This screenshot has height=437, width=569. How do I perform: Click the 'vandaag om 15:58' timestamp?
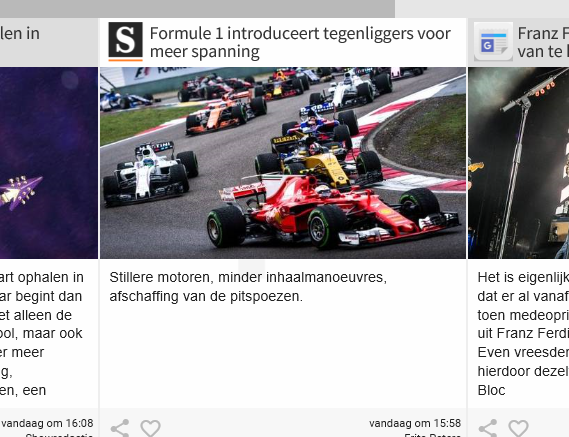415,423
